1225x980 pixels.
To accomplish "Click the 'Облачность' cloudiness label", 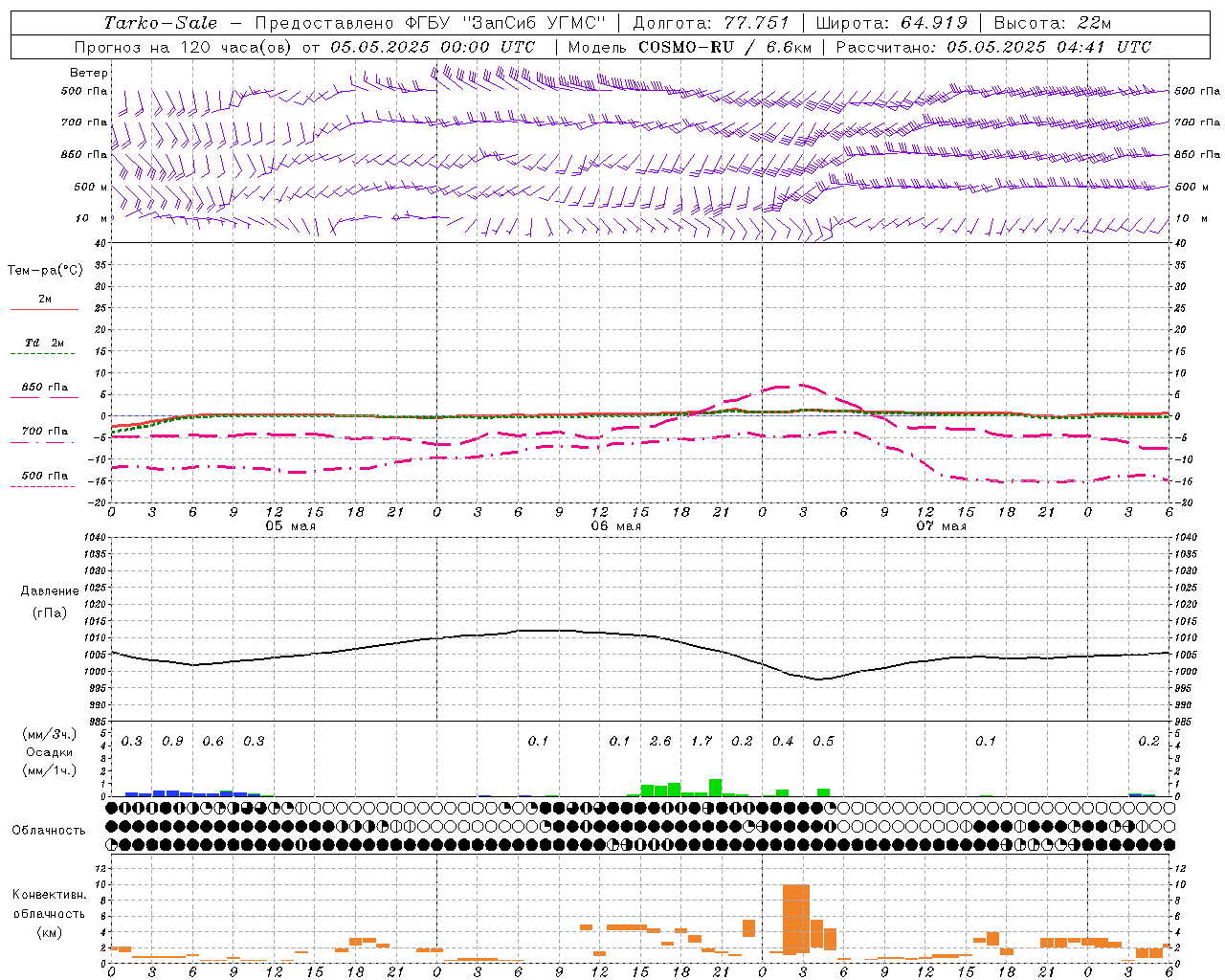I will point(49,831).
